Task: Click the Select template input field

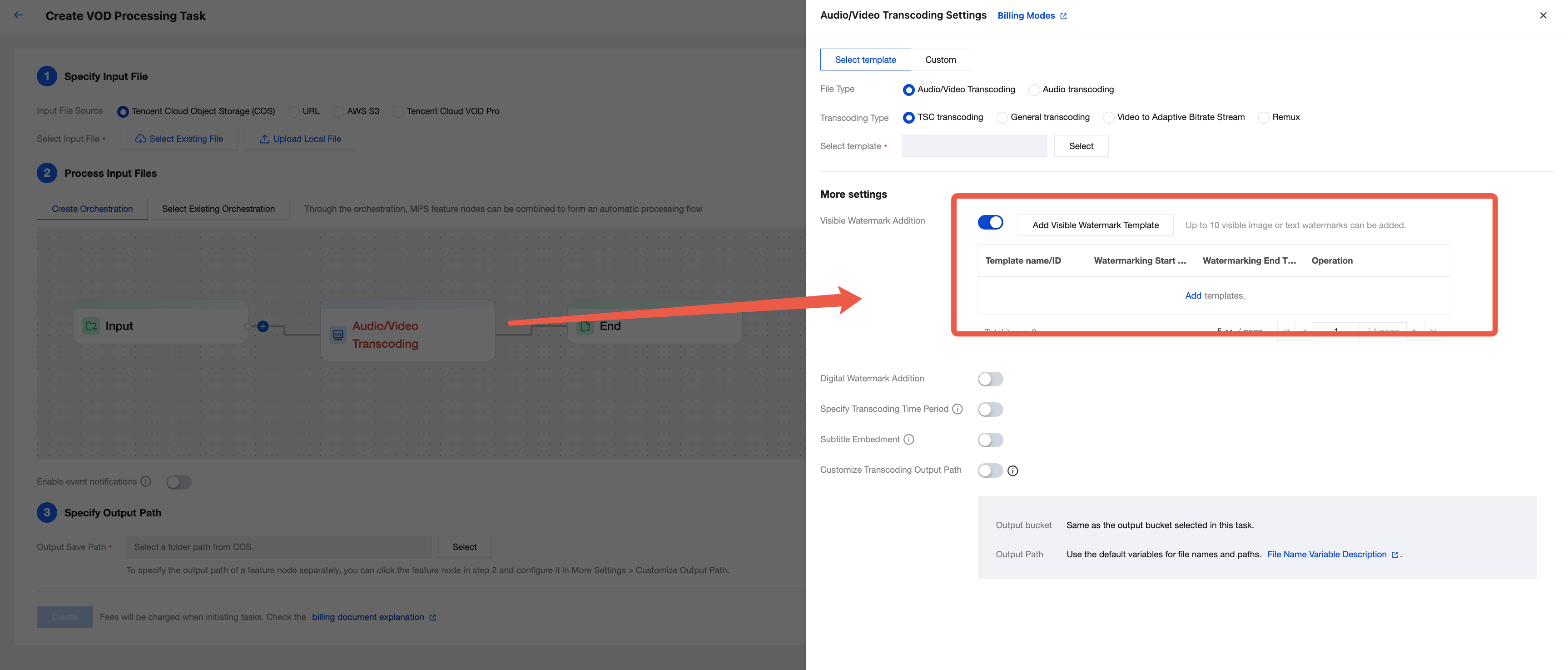Action: [974, 146]
